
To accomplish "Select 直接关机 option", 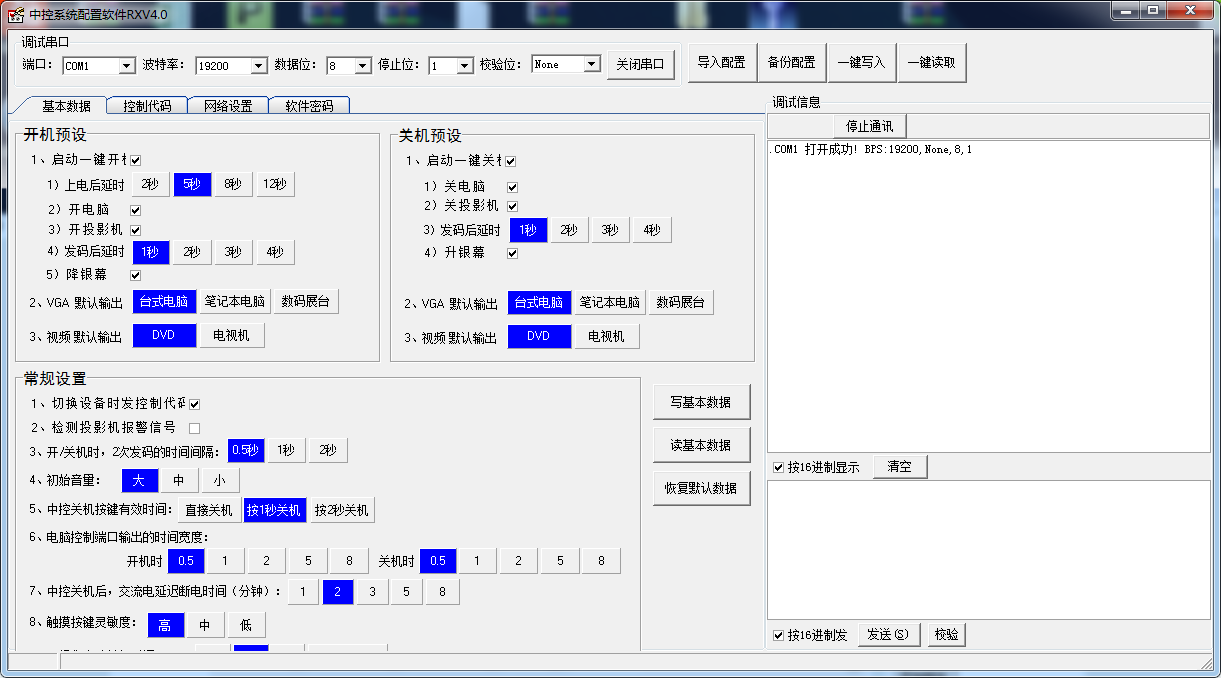I will click(x=209, y=510).
